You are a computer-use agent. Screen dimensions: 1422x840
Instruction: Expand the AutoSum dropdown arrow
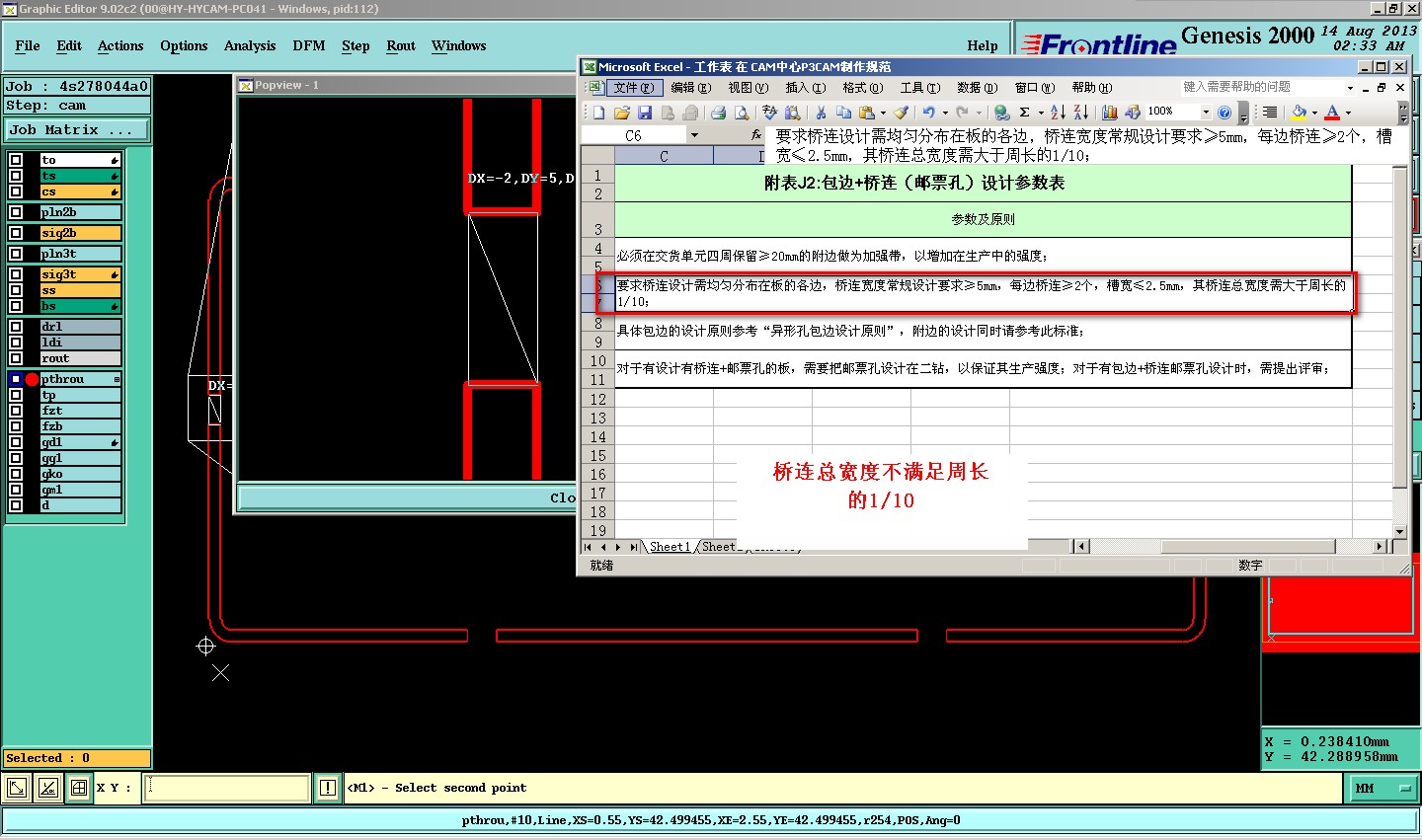[1041, 113]
